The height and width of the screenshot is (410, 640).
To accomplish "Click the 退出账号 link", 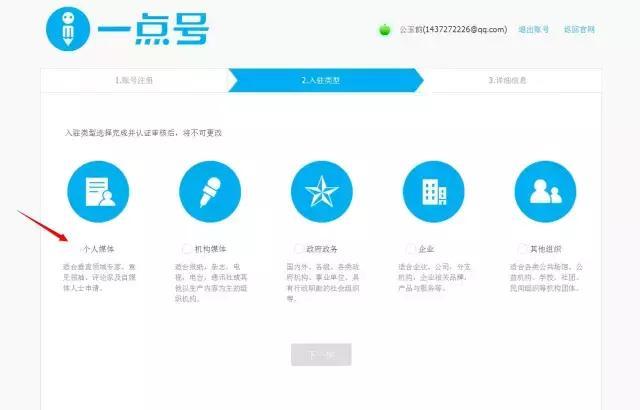I will [x=533, y=30].
